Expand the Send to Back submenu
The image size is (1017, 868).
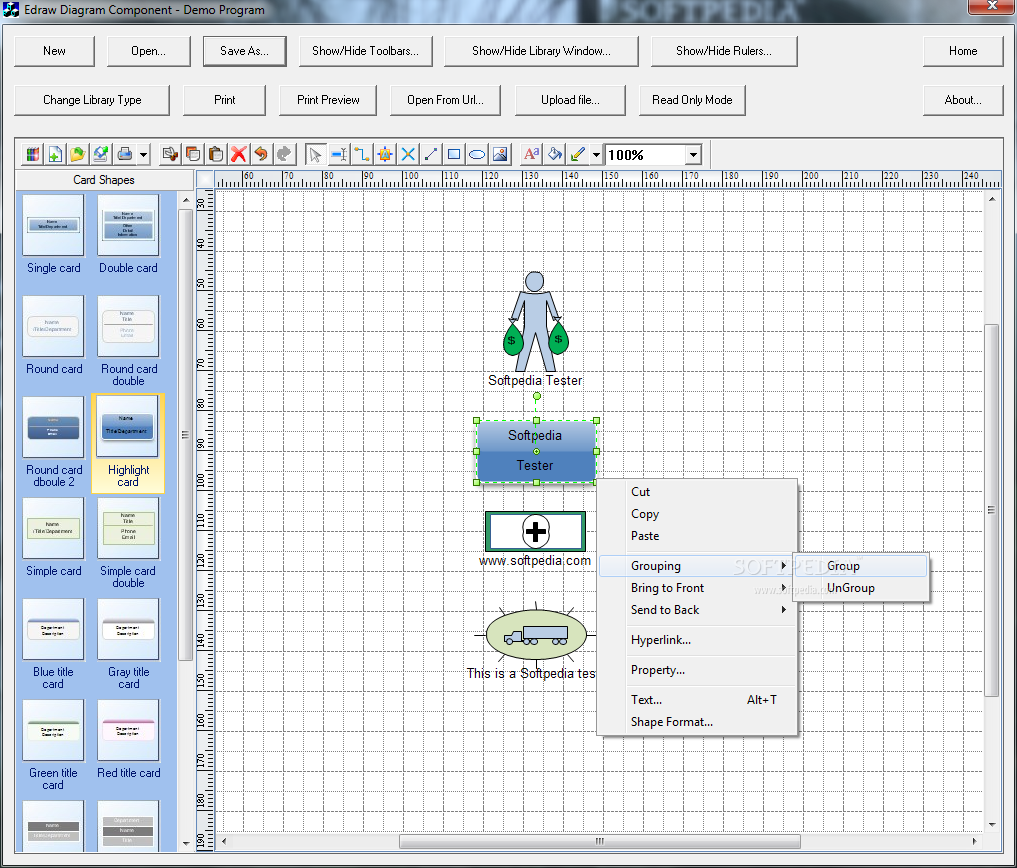(x=697, y=610)
